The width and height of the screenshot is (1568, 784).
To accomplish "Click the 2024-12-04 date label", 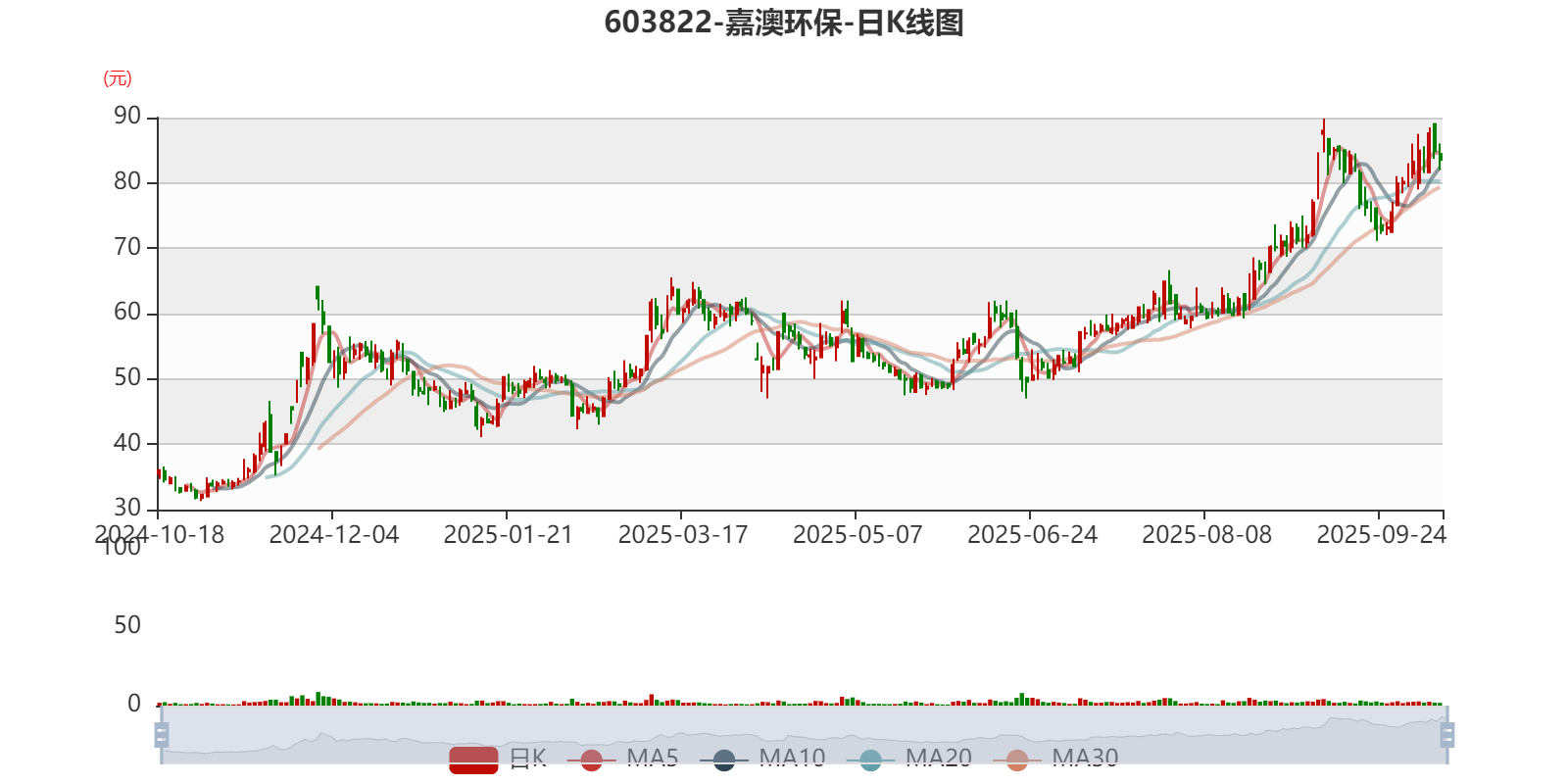I will tap(334, 535).
